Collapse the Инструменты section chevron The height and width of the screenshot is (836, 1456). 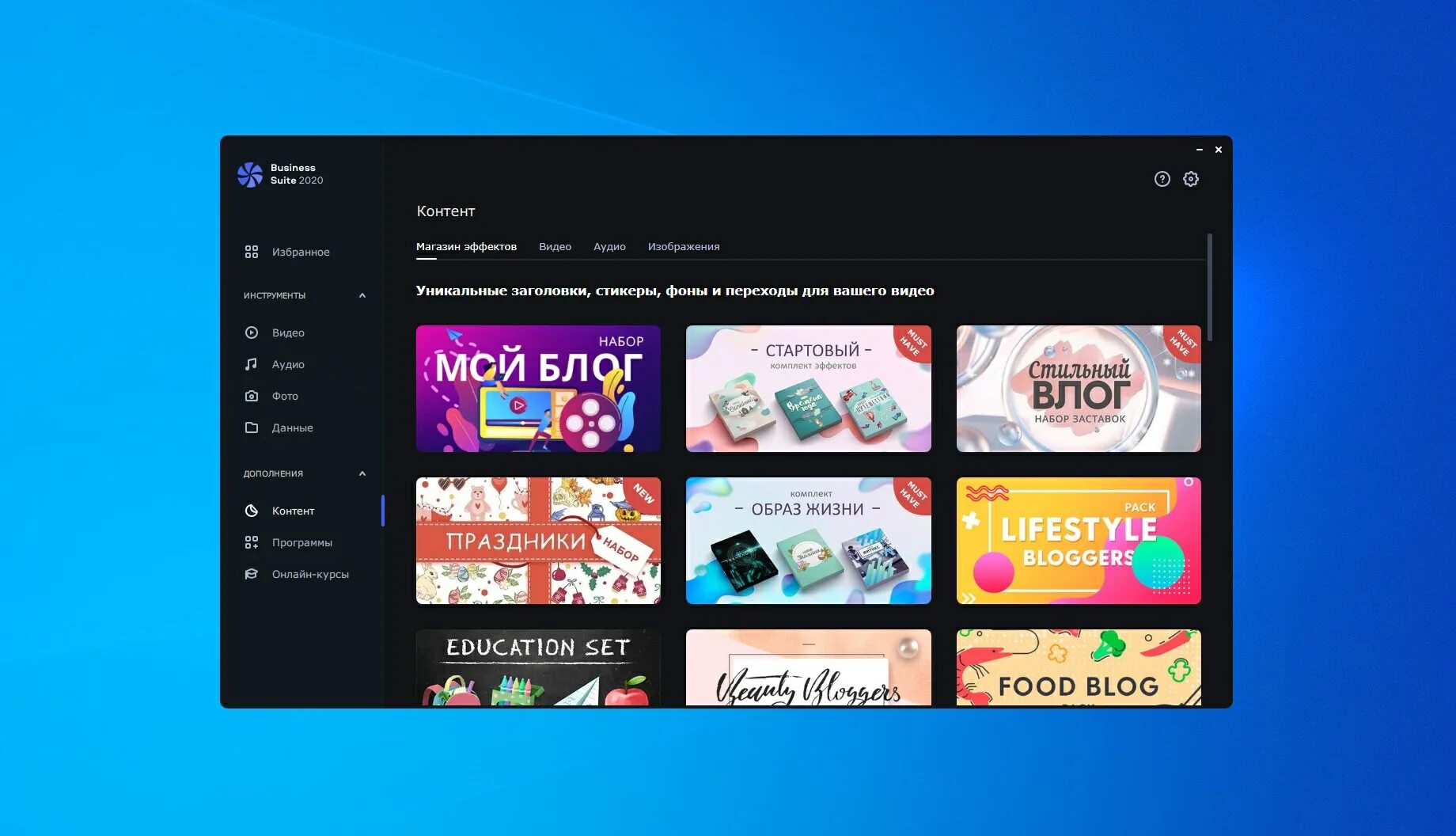click(362, 295)
